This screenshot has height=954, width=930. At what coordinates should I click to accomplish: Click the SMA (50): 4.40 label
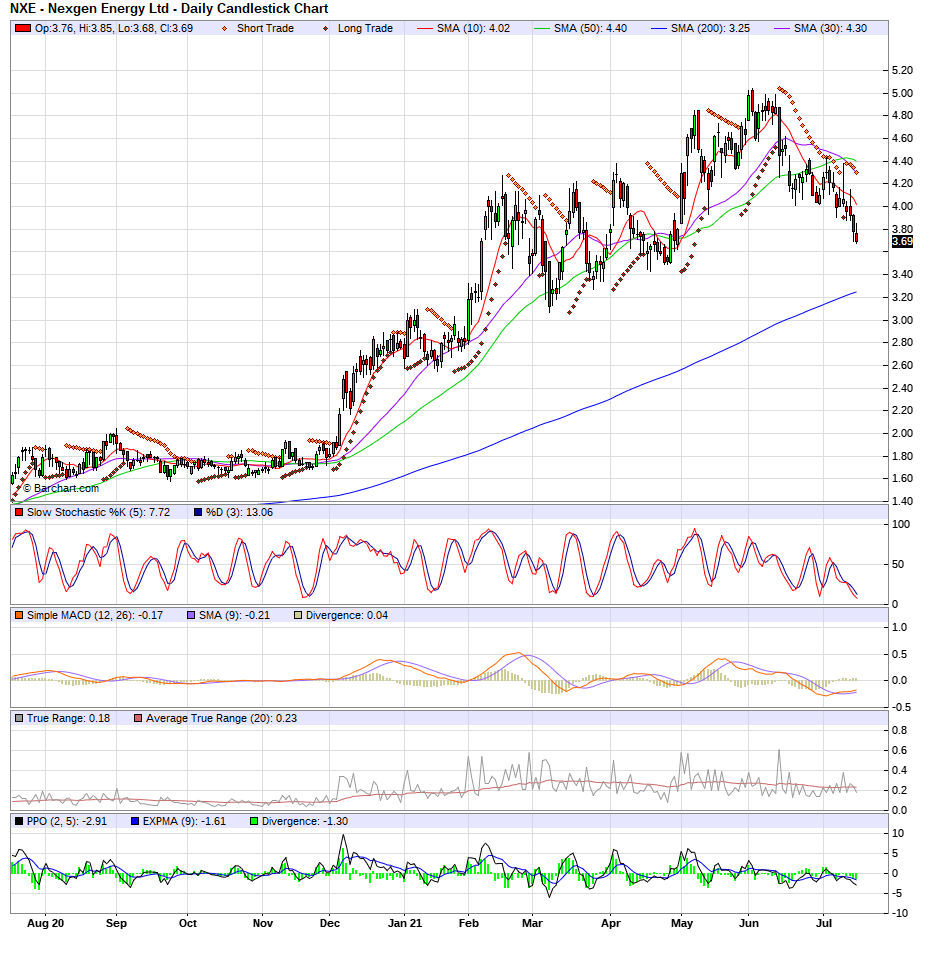pos(590,29)
